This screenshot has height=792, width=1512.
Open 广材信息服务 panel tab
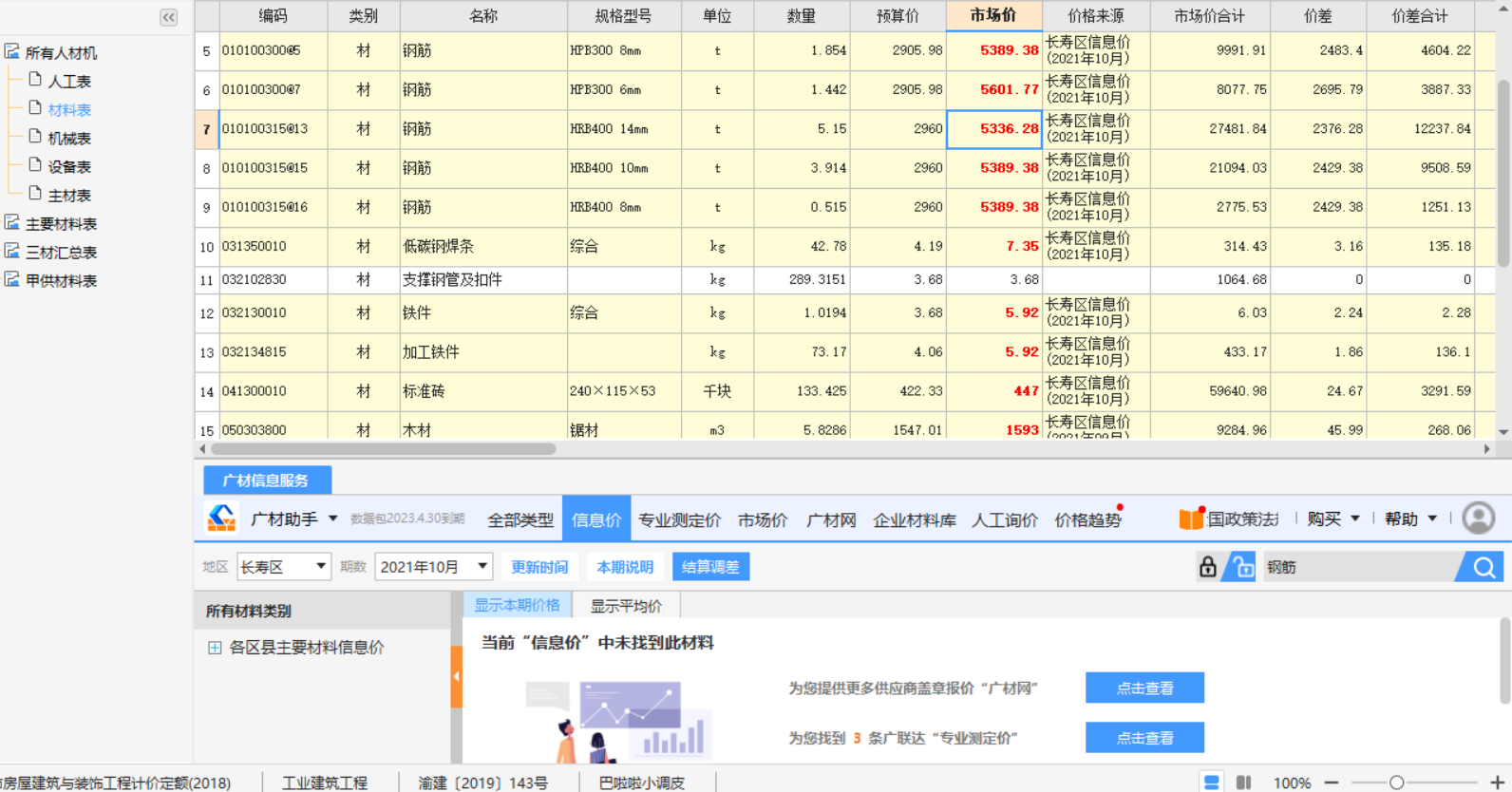(267, 481)
